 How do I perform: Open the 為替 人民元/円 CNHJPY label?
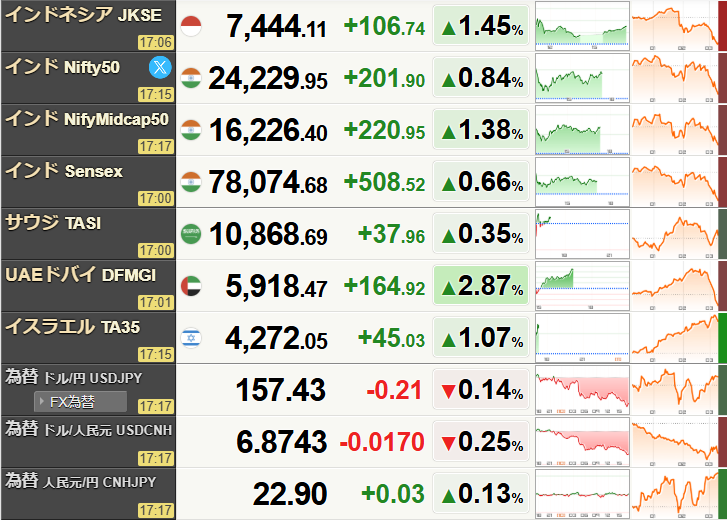81,482
